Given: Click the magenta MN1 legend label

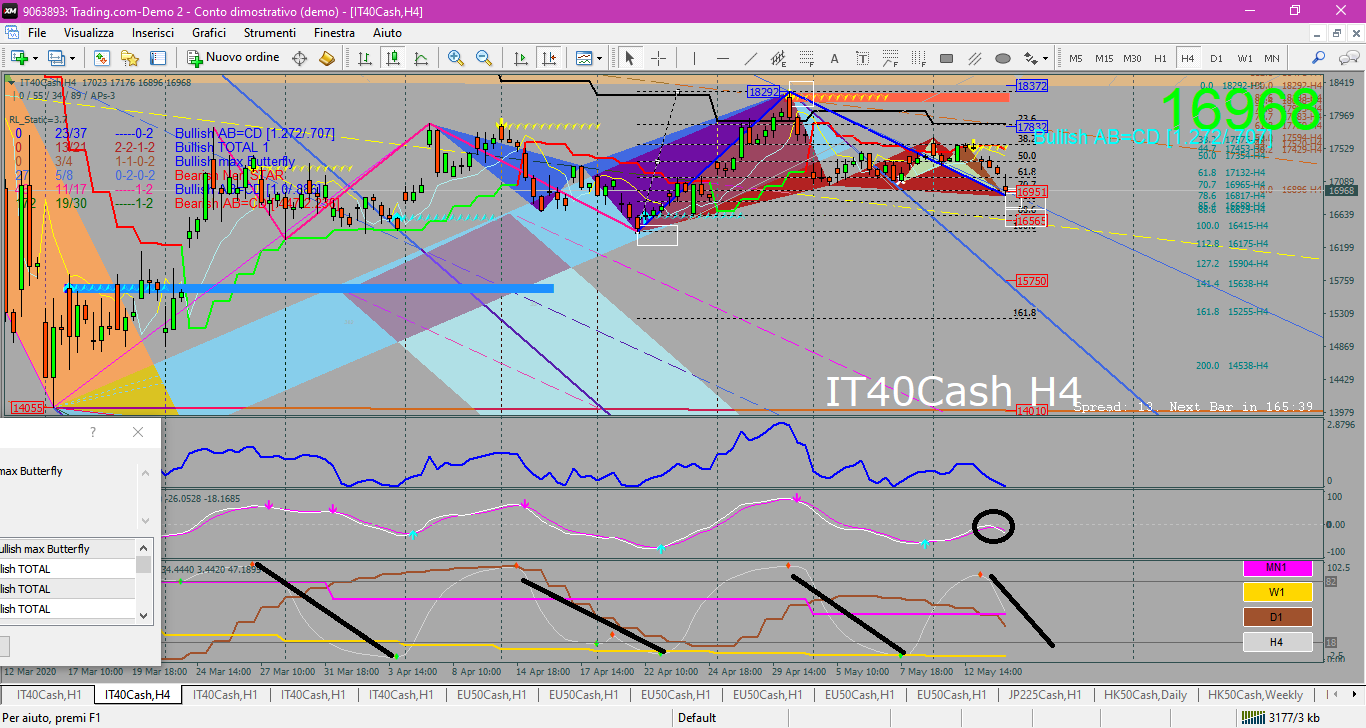Looking at the screenshot, I should (1277, 568).
